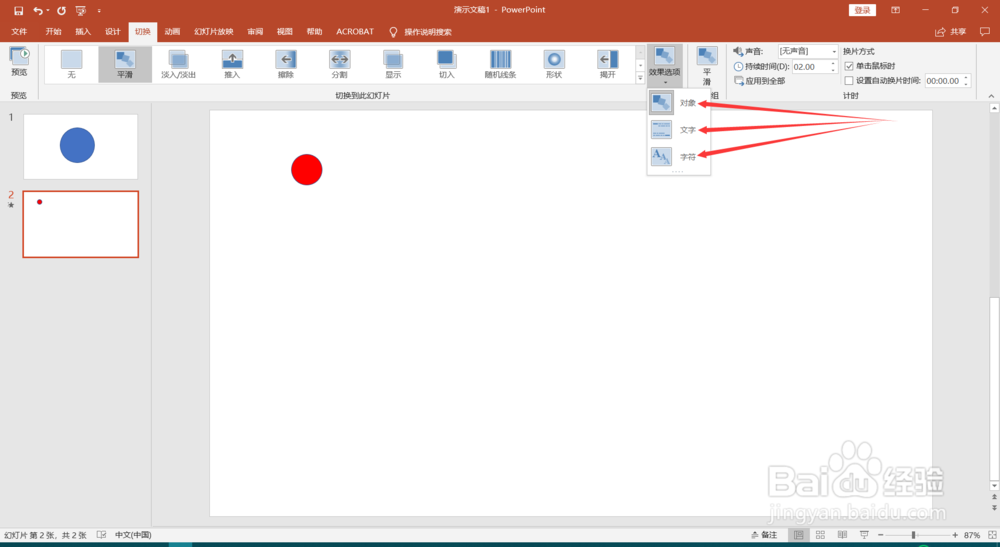This screenshot has width=1000, height=547.
Task: Collapse the ribbon with chevron
Action: (991, 96)
